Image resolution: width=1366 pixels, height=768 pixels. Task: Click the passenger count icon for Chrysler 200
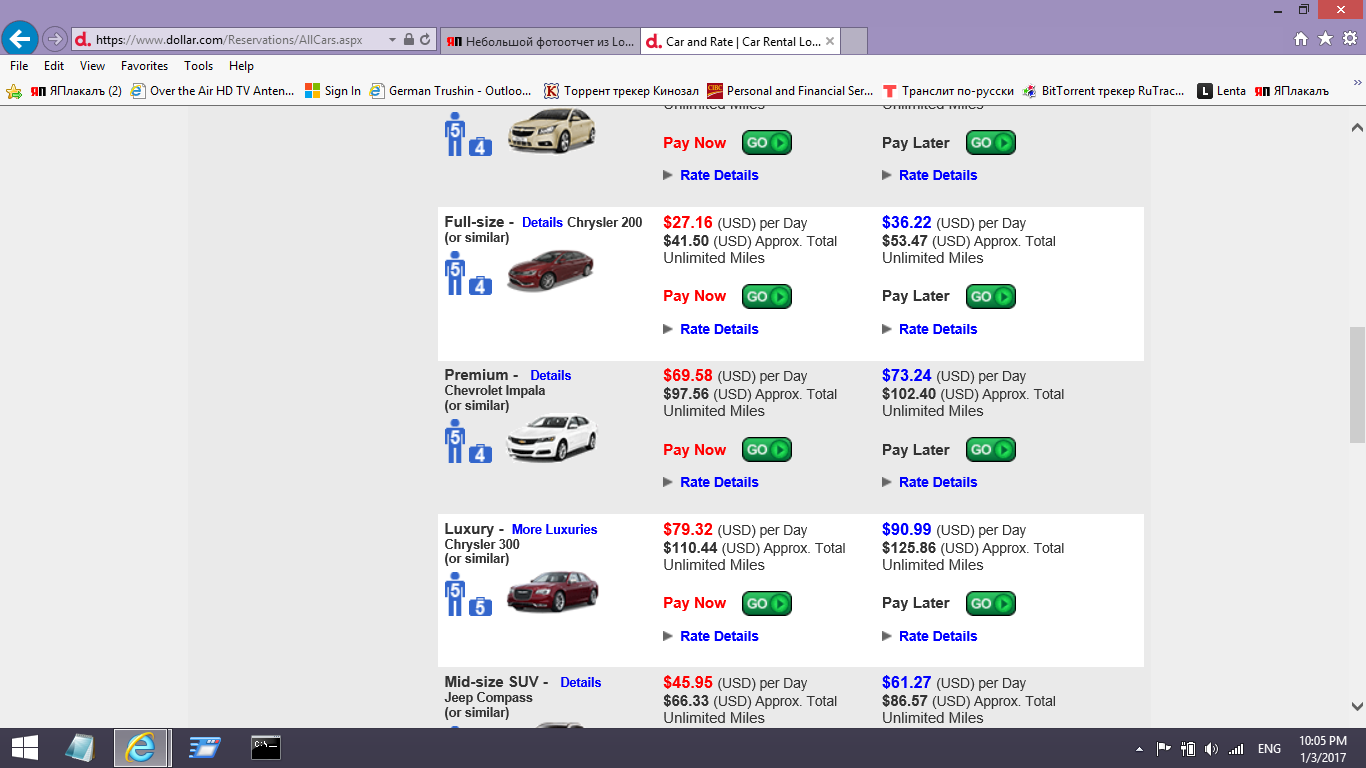click(455, 273)
